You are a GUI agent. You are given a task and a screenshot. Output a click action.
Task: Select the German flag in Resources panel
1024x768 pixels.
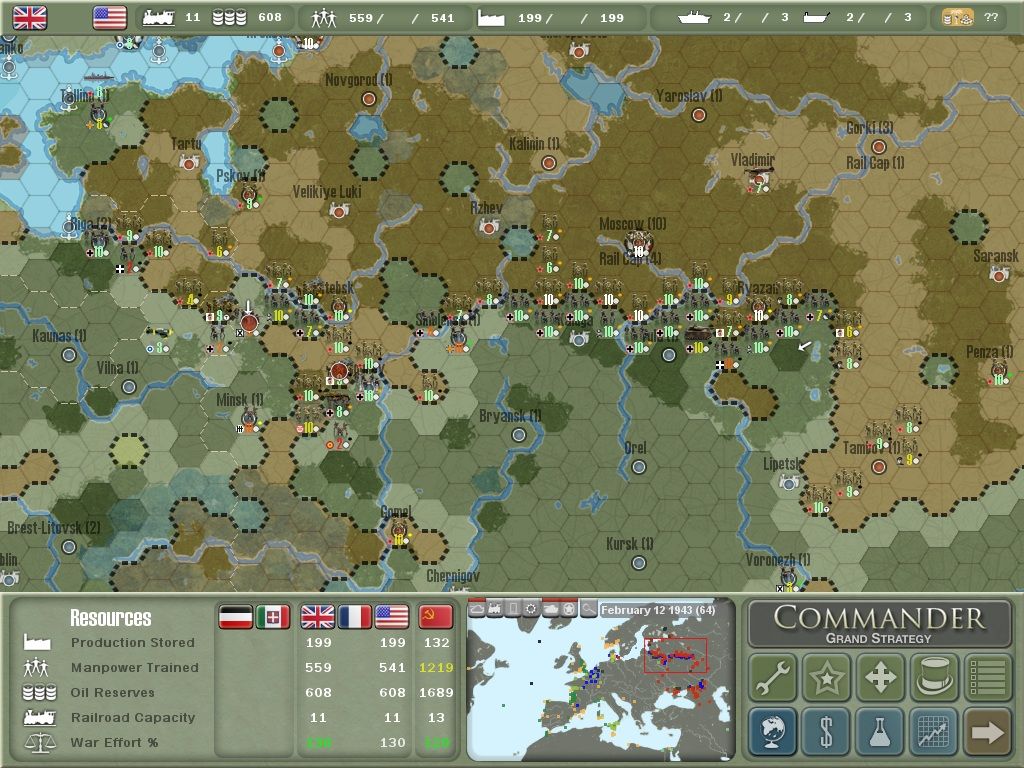coord(236,616)
